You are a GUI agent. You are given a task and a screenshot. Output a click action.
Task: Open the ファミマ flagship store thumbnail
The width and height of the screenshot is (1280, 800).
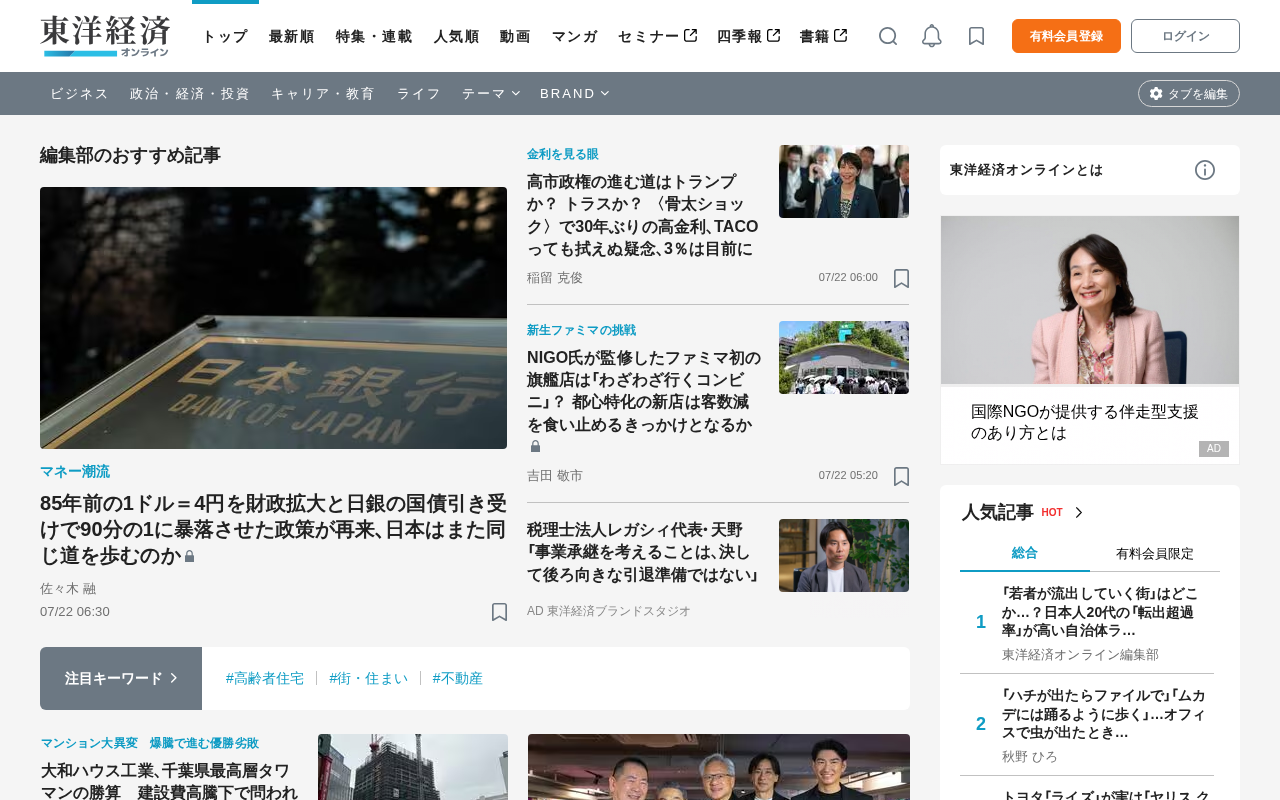[844, 357]
